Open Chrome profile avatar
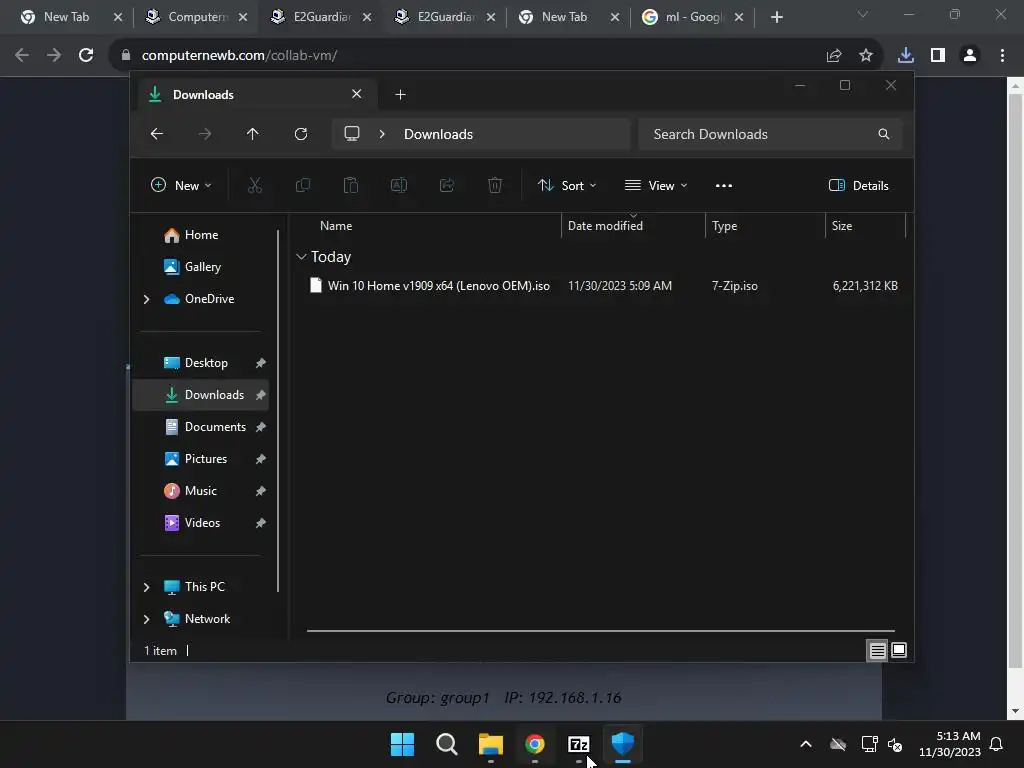This screenshot has width=1024, height=768. click(x=970, y=56)
